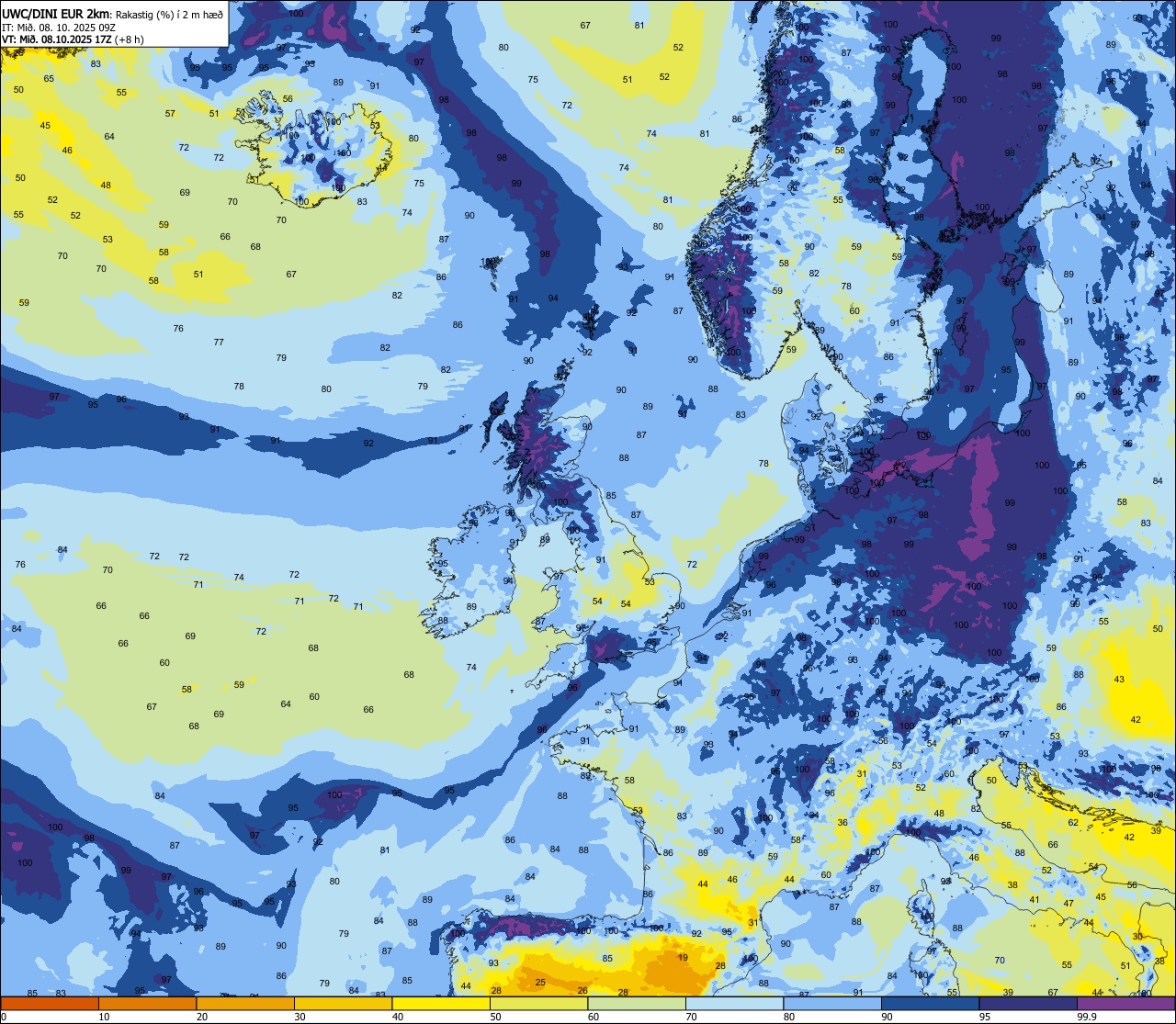1176x1024 pixels.
Task: Click the humidity value '65' on the map
Action: pos(49,78)
